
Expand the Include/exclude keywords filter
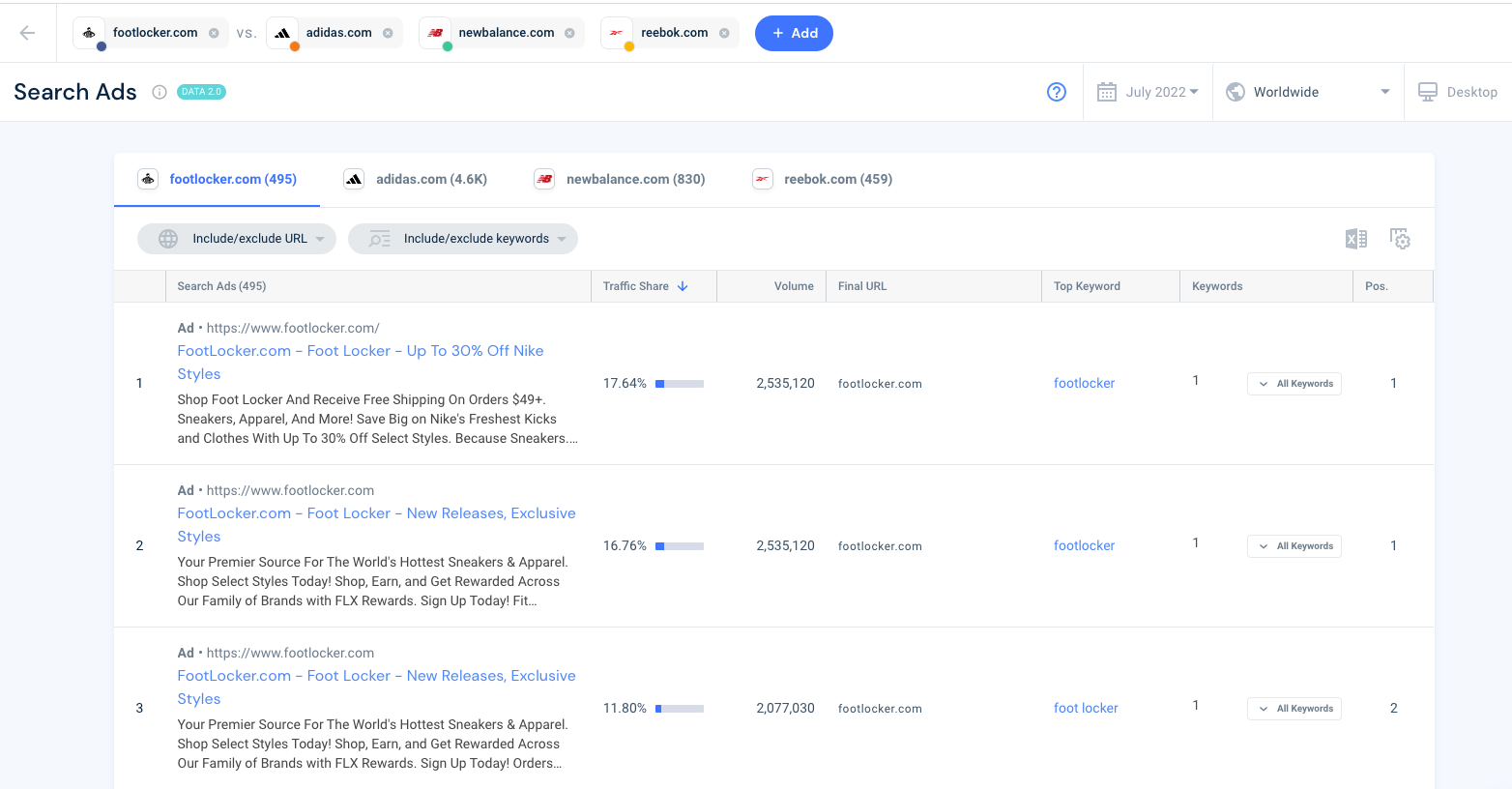[463, 239]
